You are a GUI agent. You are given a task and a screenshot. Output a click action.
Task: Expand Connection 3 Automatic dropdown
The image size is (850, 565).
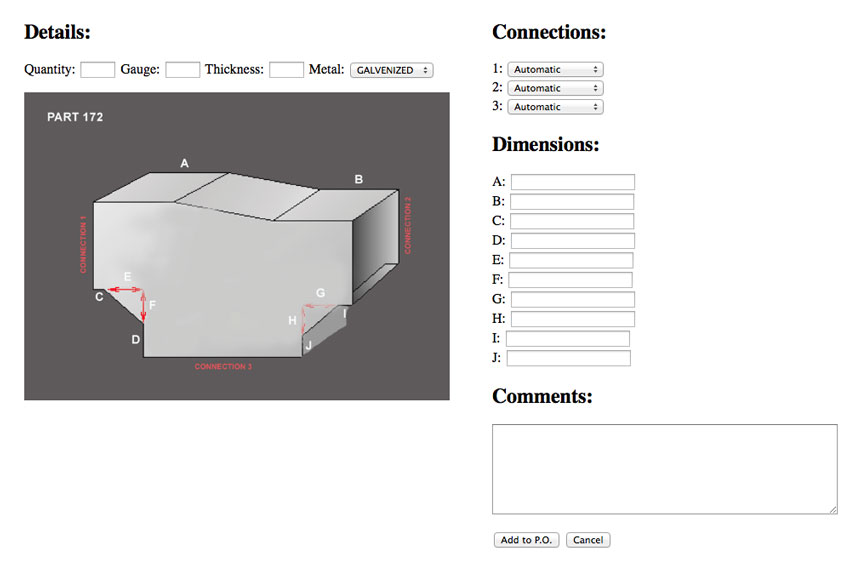click(x=555, y=107)
